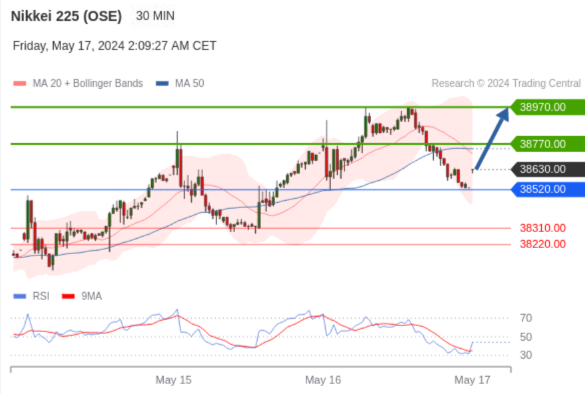585x394 pixels.
Task: Click the blue RSI legend swatch
Action: 20,296
